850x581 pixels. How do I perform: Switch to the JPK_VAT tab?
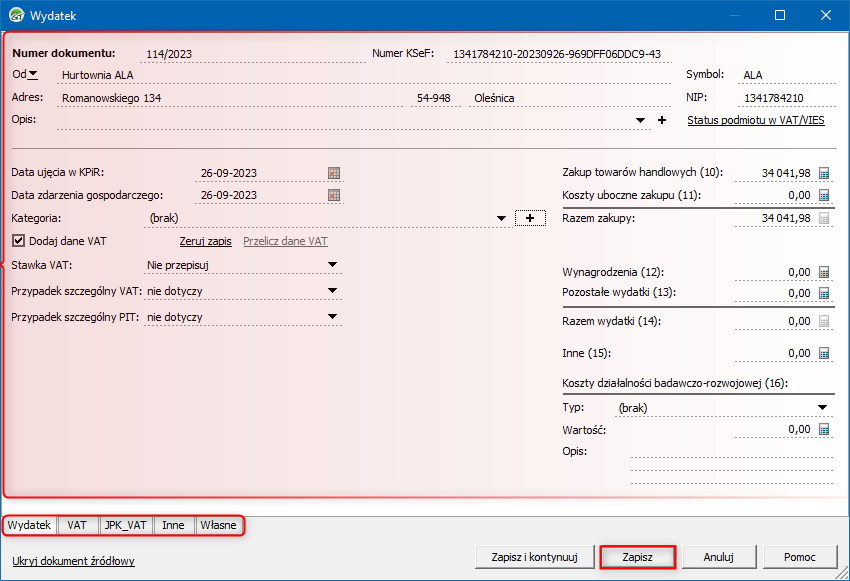[x=126, y=525]
